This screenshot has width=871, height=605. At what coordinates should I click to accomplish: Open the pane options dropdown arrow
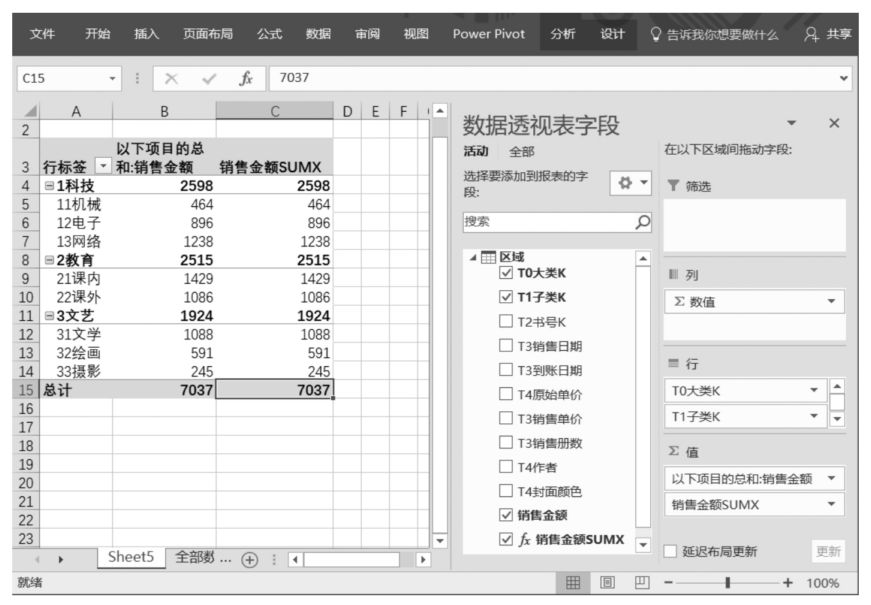[x=792, y=123]
